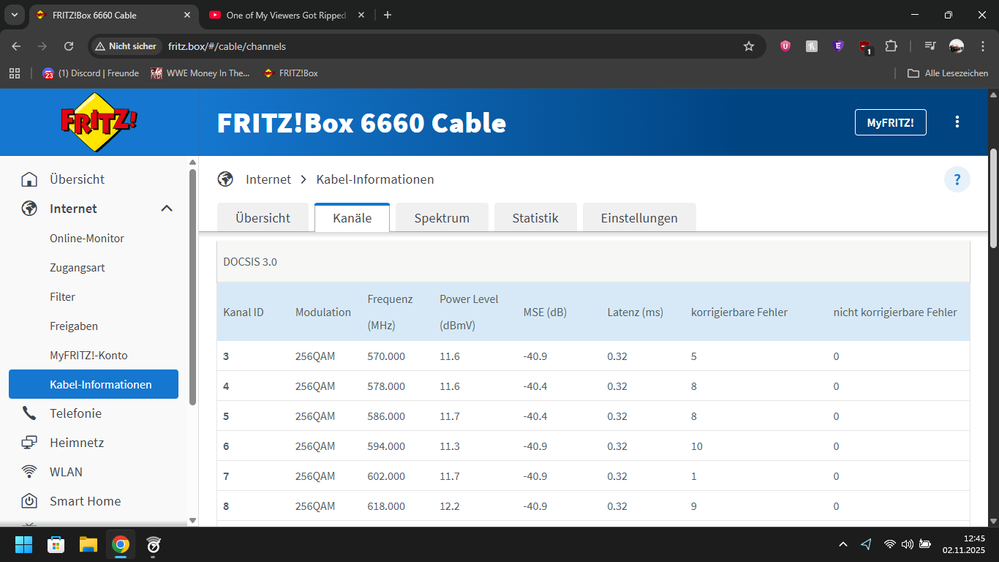Open the media control toolbar icon

point(930,46)
